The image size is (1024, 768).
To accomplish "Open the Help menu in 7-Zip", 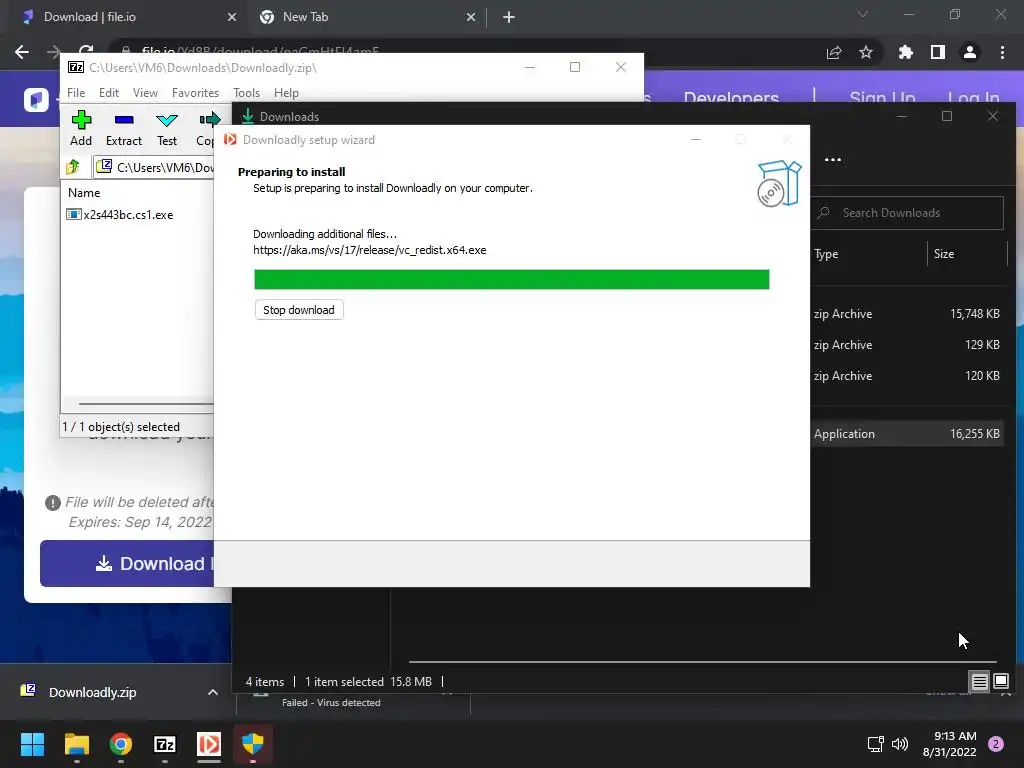I will [x=286, y=93].
